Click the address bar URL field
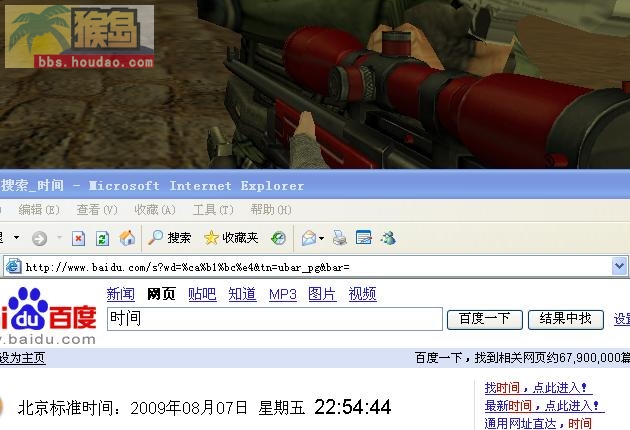The image size is (630, 430). tap(308, 267)
